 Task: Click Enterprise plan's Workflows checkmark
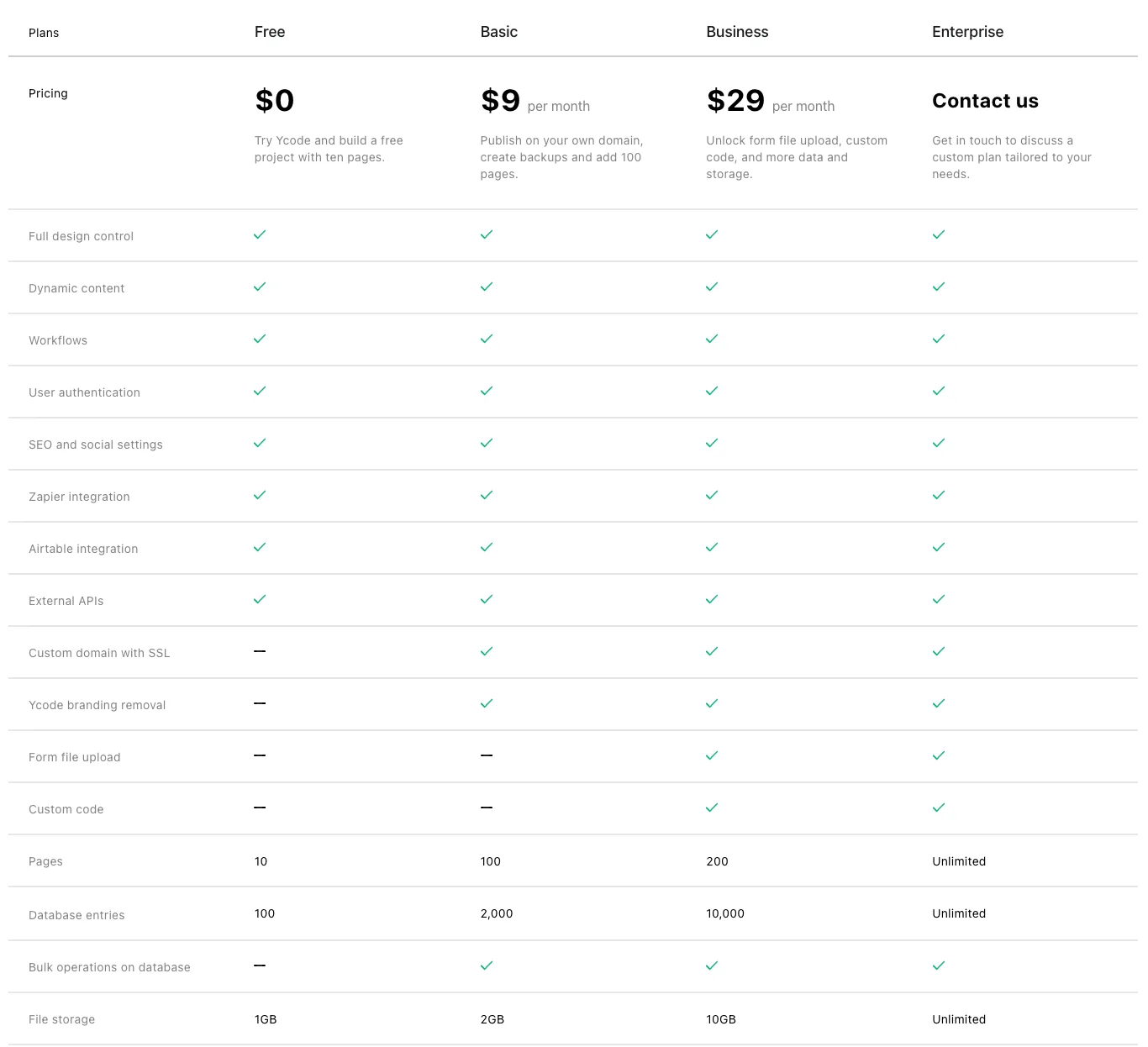click(x=939, y=339)
